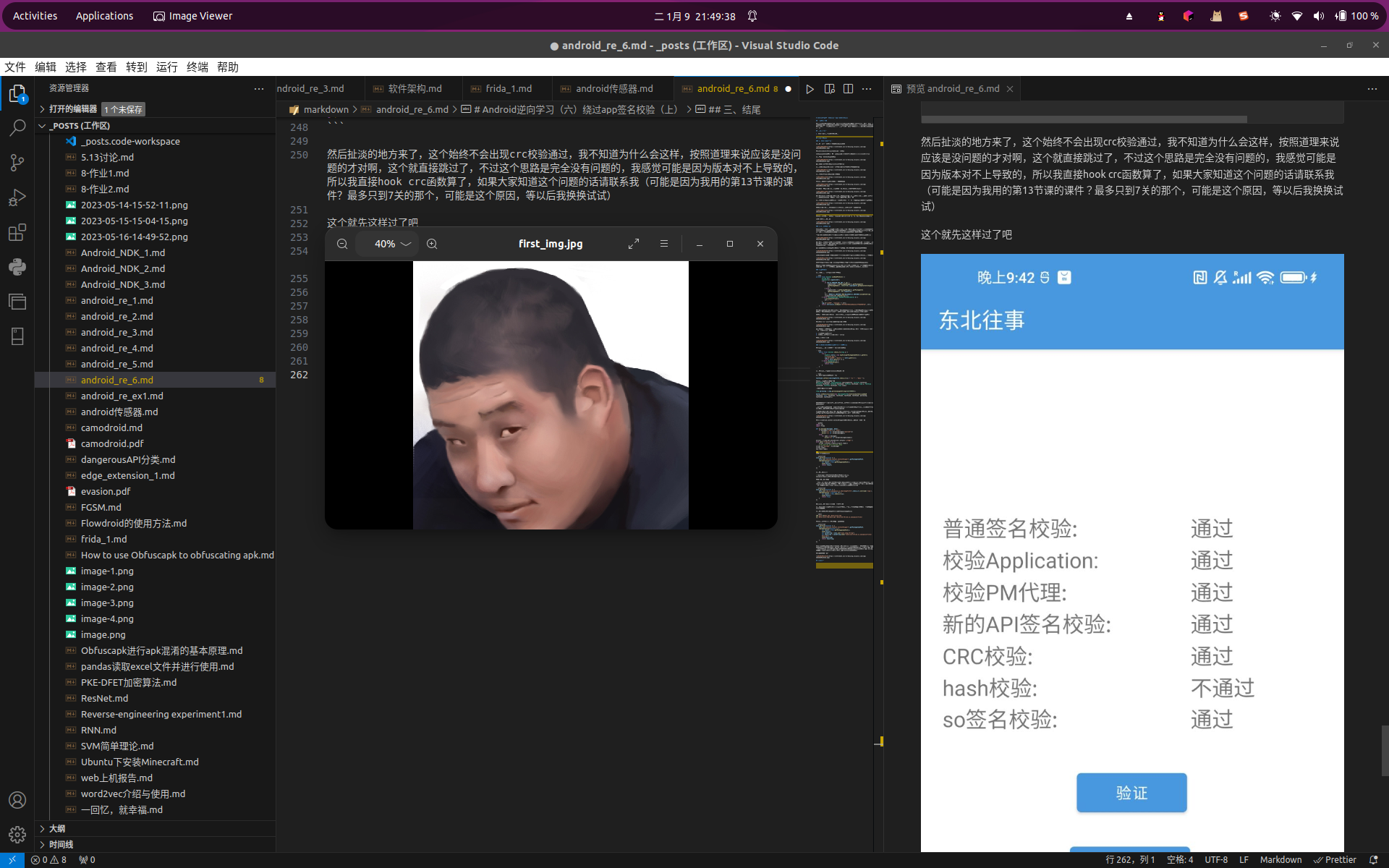Click the first_img.jpg image in viewer

coord(551,395)
